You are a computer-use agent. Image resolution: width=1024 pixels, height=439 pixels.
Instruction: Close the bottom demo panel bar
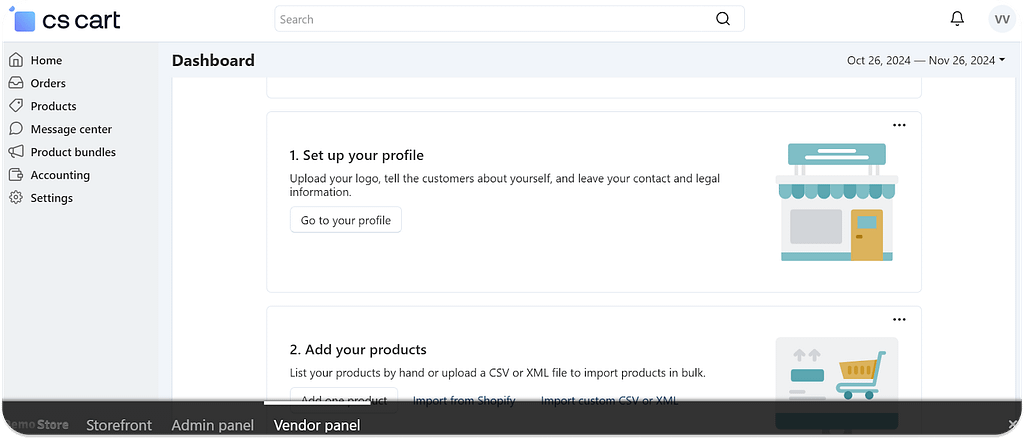[1013, 425]
